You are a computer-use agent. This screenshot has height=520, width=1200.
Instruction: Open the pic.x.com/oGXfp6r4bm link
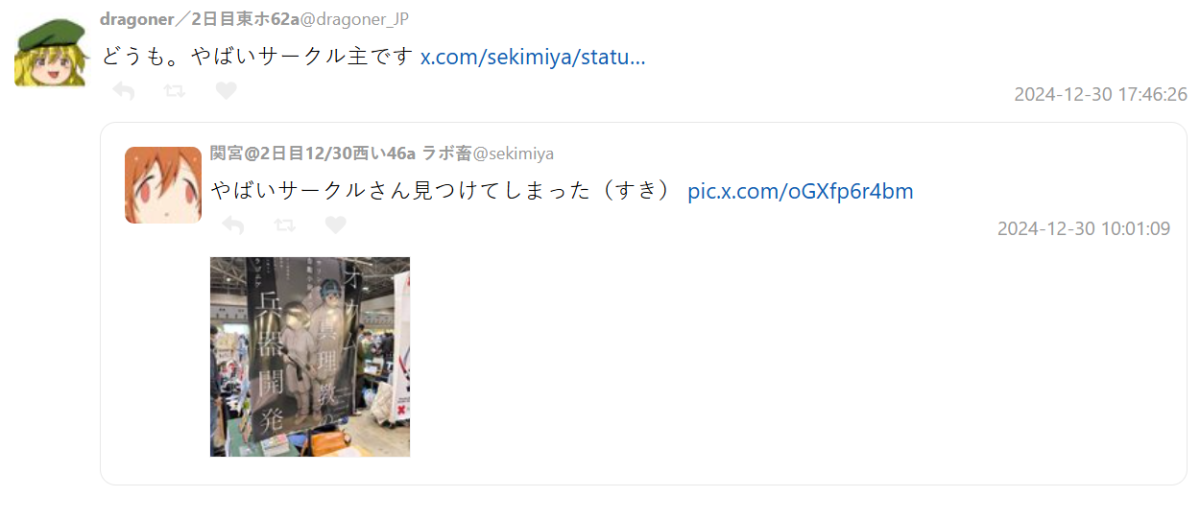[800, 191]
